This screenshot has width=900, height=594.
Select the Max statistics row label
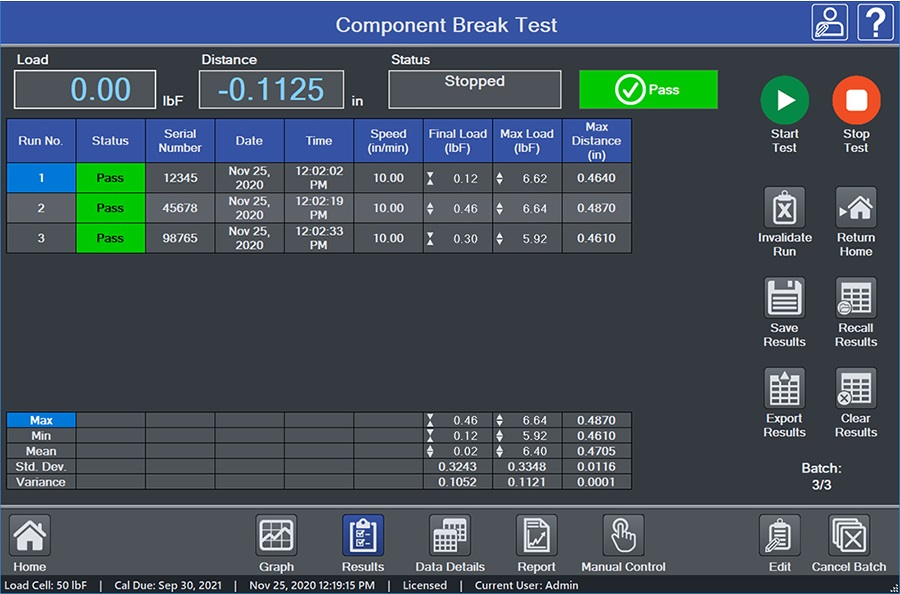click(x=41, y=420)
